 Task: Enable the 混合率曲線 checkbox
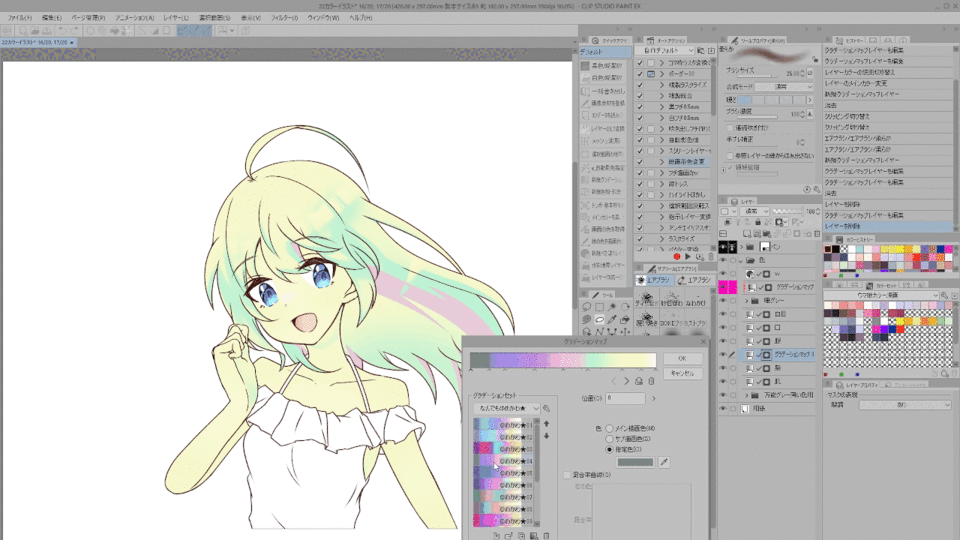pyautogui.click(x=566, y=474)
